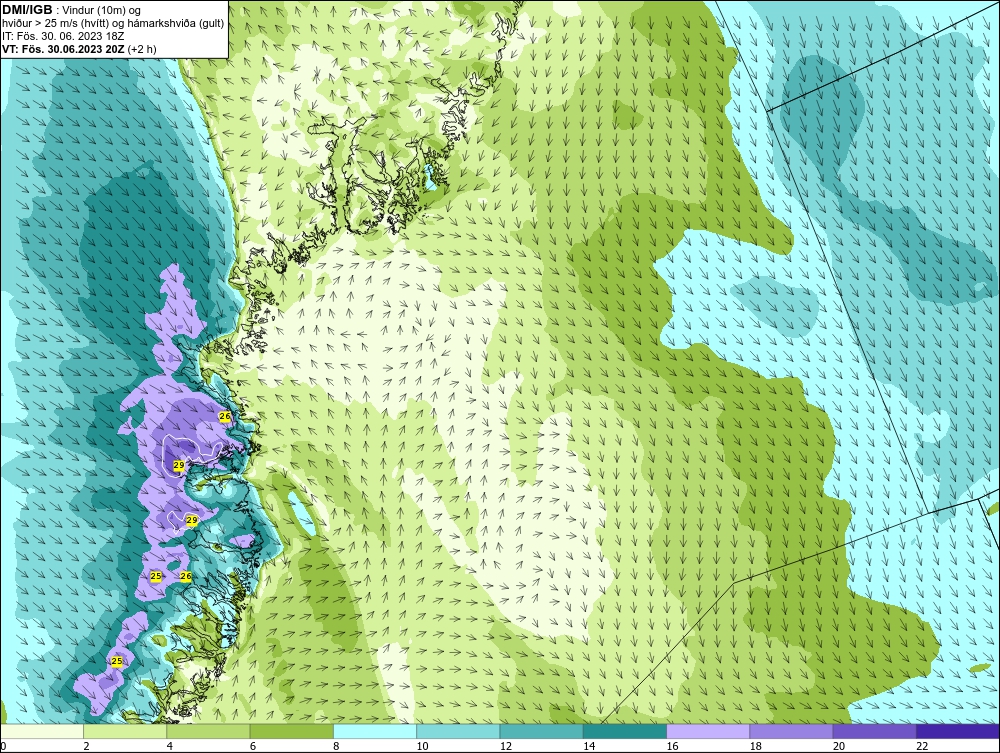
Task: Pick the 14–16 m/s dark teal legend segment
Action: pyautogui.click(x=624, y=731)
